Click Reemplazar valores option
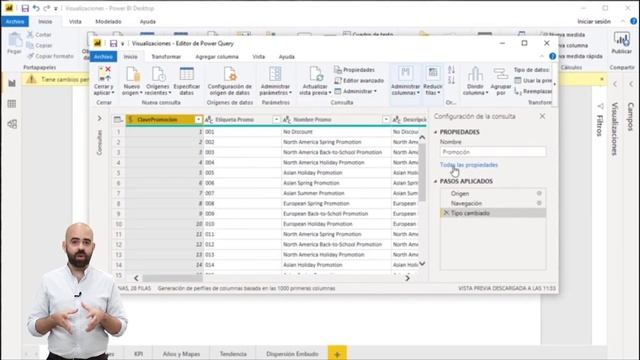This screenshot has height=360, width=640. point(533,91)
